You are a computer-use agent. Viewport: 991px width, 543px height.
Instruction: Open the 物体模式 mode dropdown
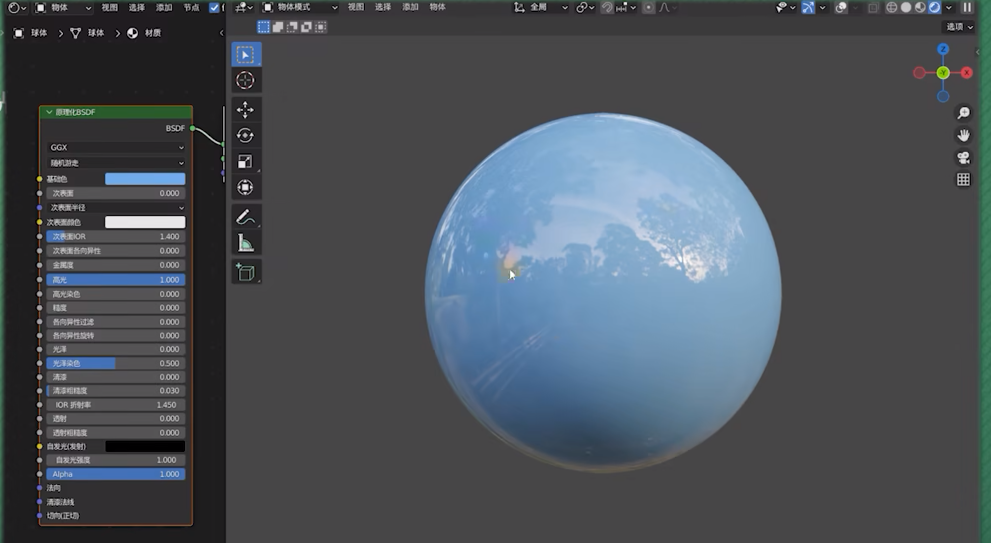coord(300,8)
